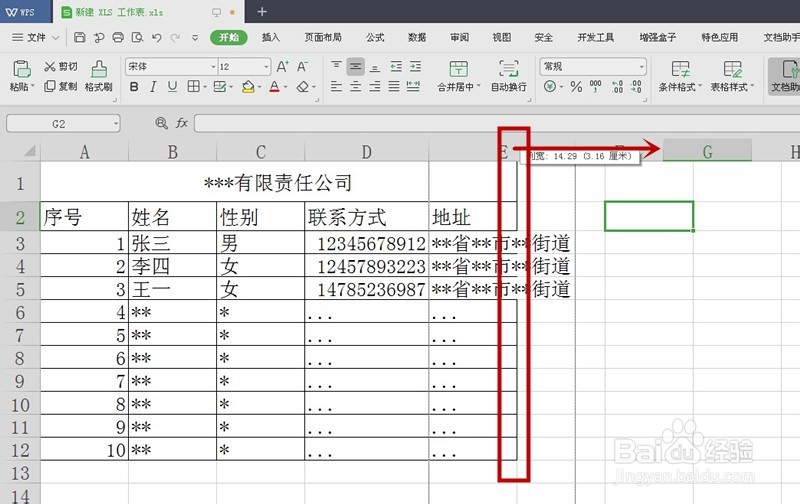Viewport: 800px width, 504px height.
Task: Open Table Style 表格样式 menu
Action: (732, 76)
